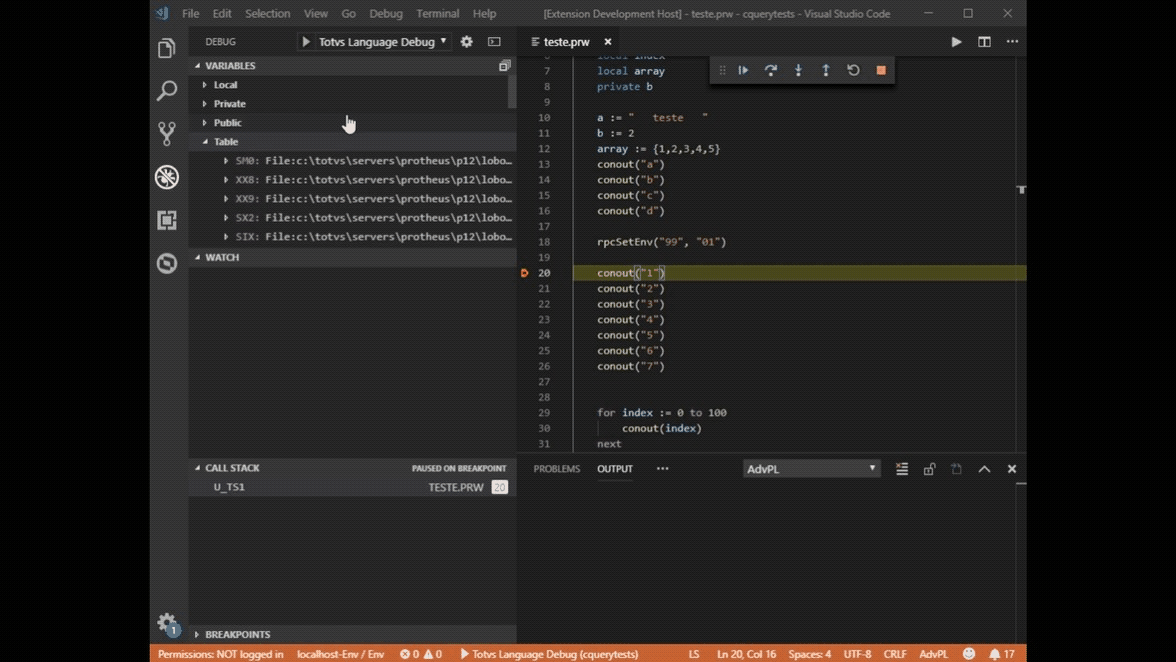Step Out in debug toolbar
Screen dimensions: 1176x662
tap(826, 70)
